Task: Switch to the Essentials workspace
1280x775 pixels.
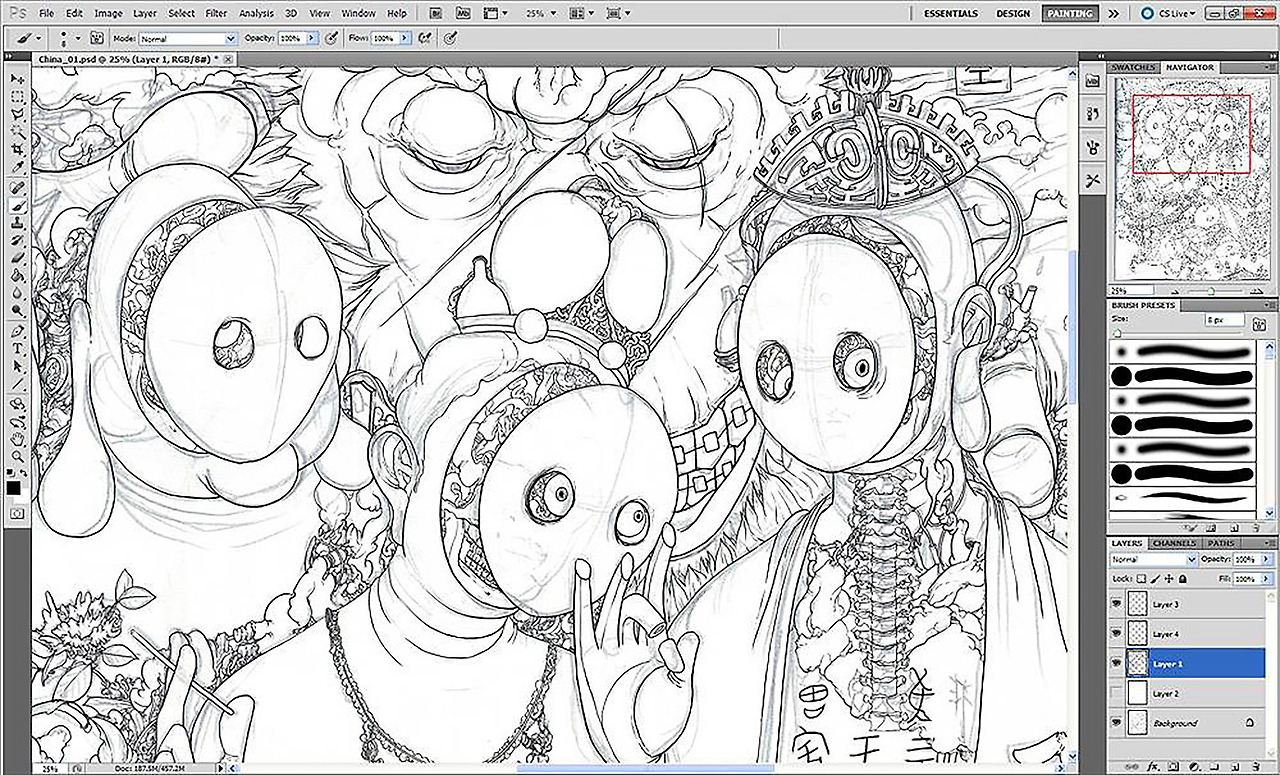Action: click(951, 14)
